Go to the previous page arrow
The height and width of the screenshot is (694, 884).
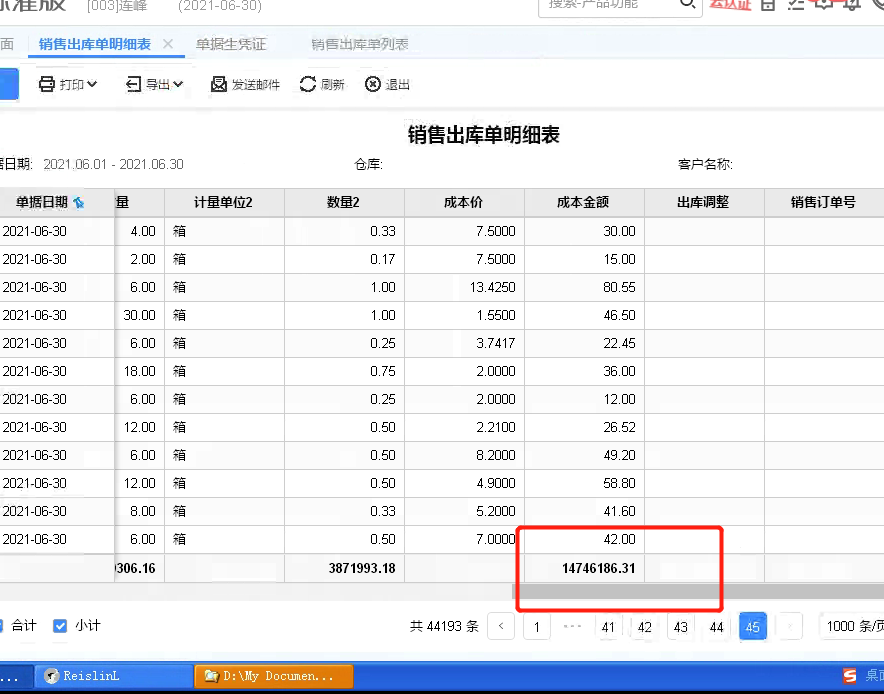[501, 626]
